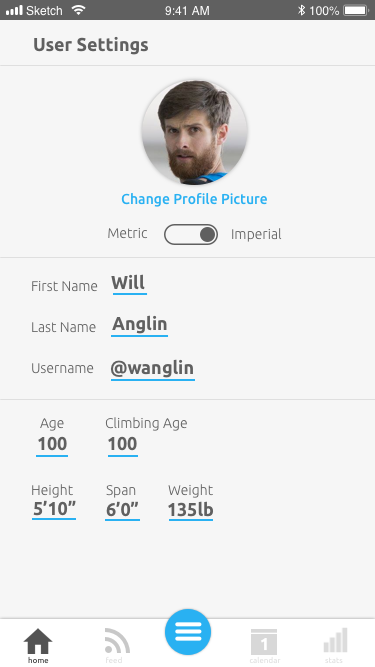375x667 pixels.
Task: Open the stats bar chart icon
Action: click(x=335, y=640)
